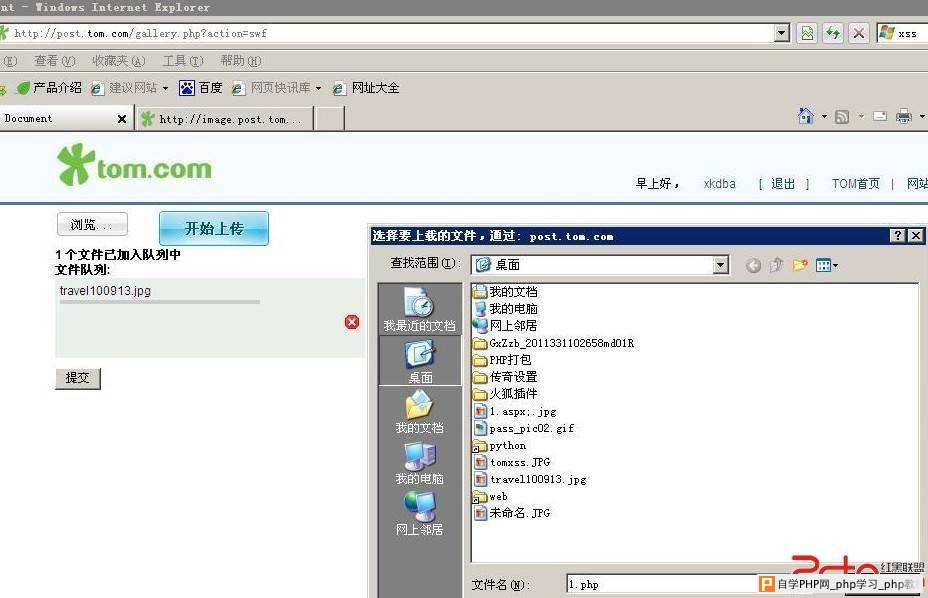Click the compatibility view icon beside address bar
The height and width of the screenshot is (598, 928).
pyautogui.click(x=807, y=33)
